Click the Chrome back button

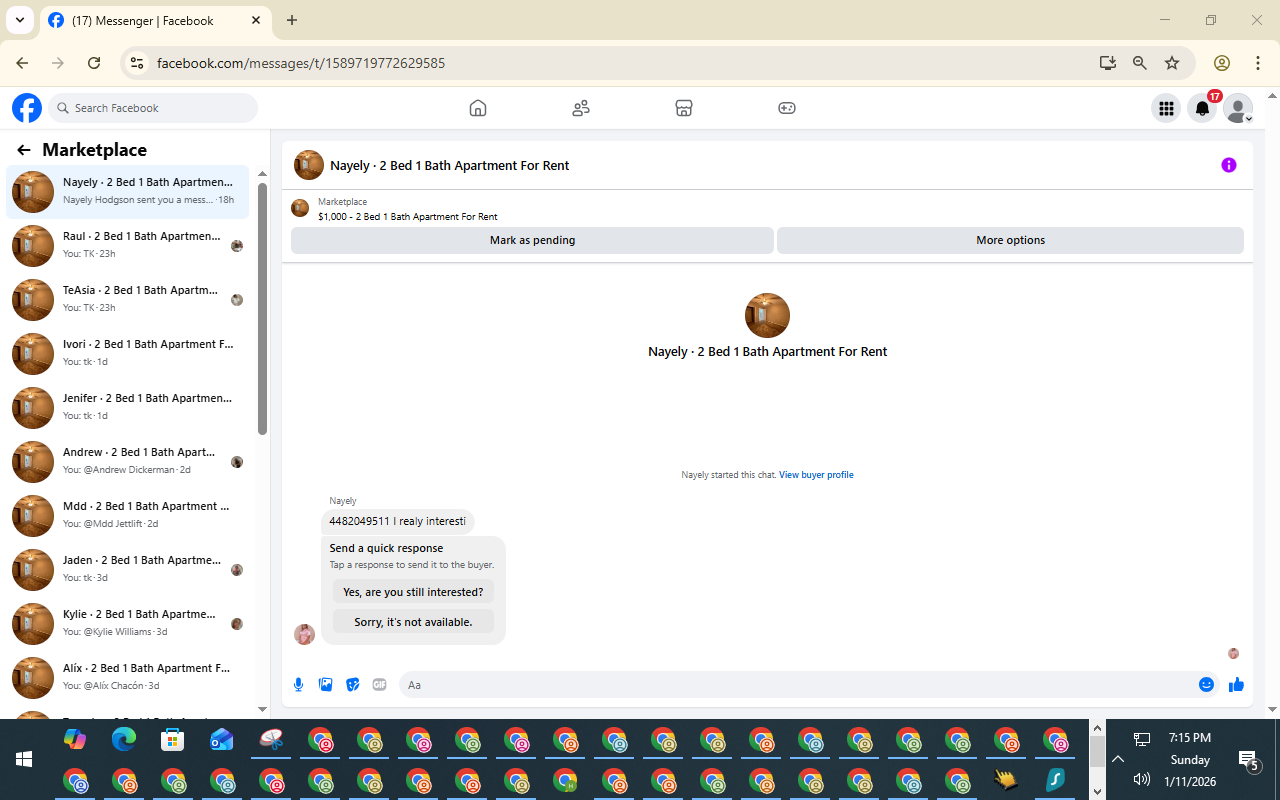[x=22, y=63]
